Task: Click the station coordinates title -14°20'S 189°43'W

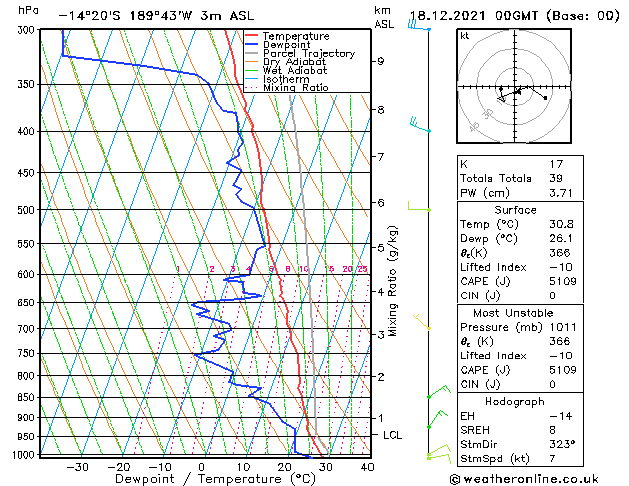Action: pos(126,16)
